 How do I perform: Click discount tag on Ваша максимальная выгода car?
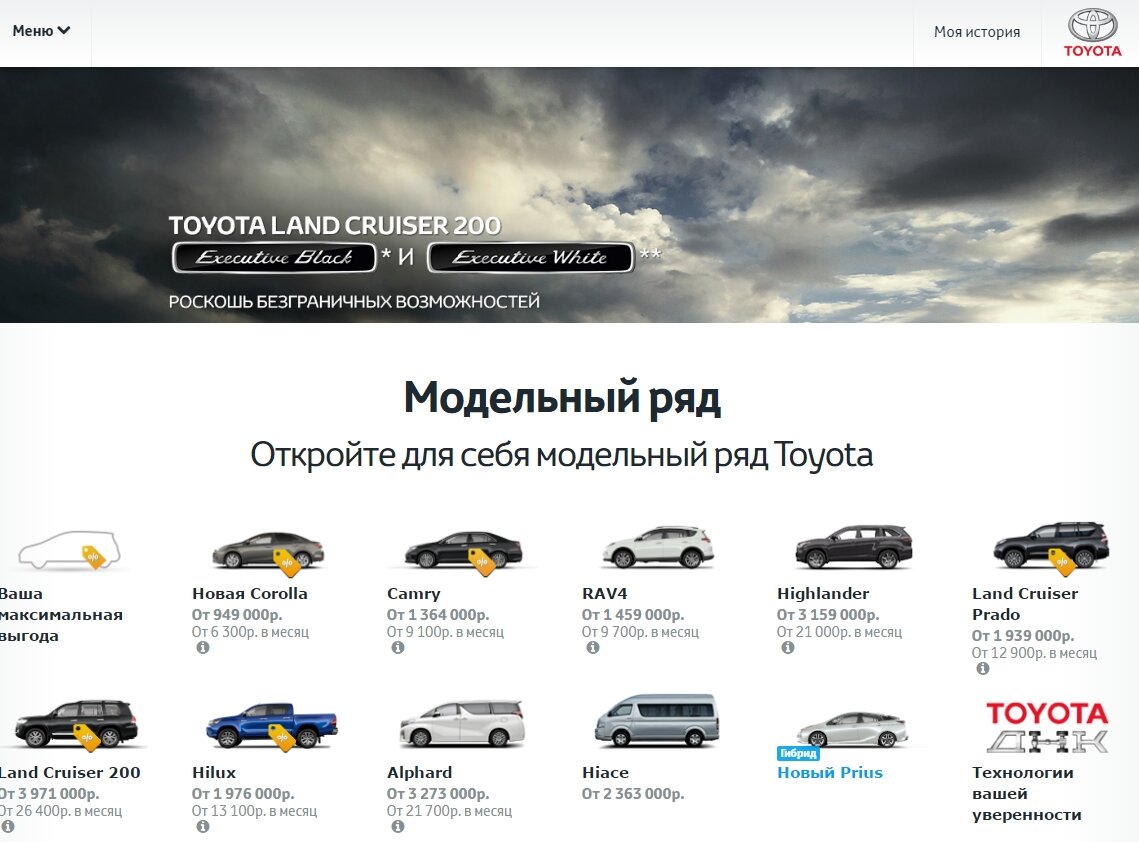click(x=94, y=557)
